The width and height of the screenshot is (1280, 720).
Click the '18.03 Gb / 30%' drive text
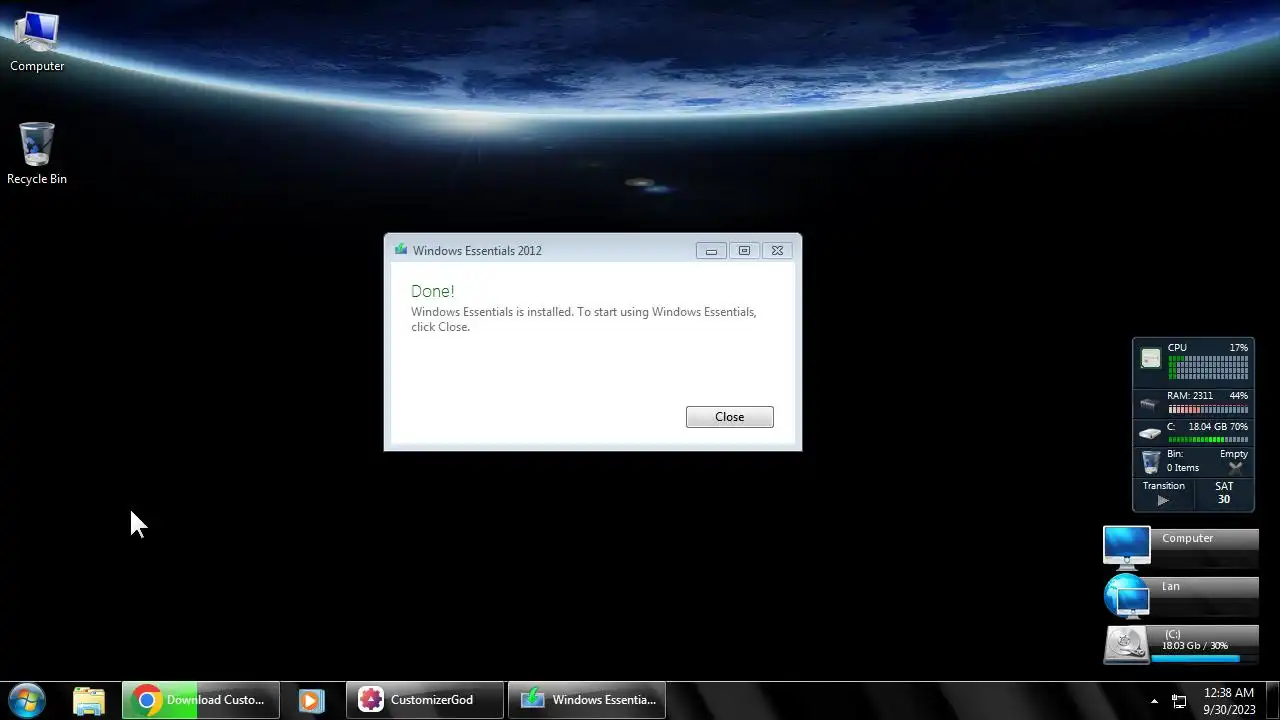click(x=1194, y=646)
